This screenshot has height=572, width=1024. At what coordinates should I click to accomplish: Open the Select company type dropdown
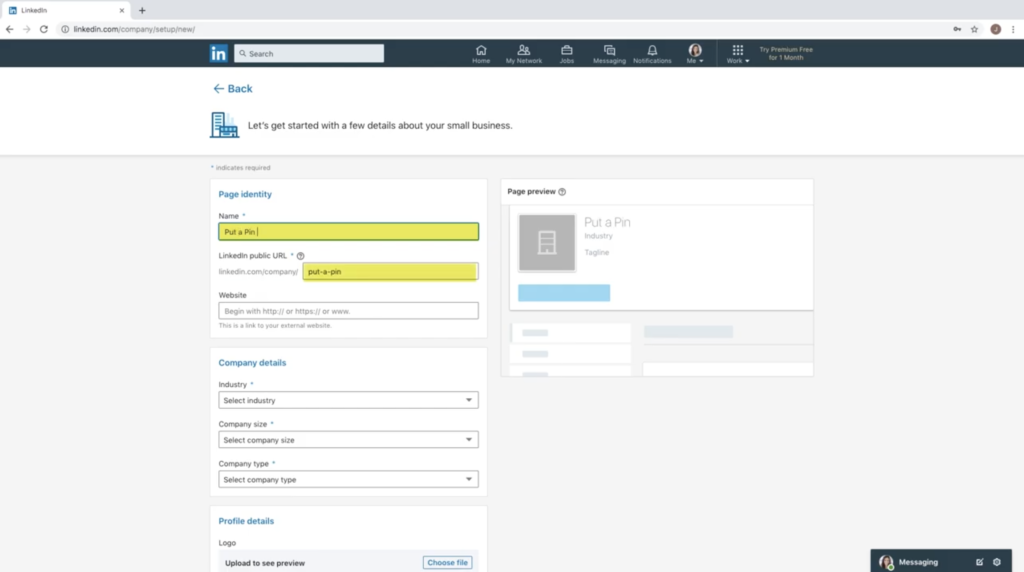click(348, 479)
